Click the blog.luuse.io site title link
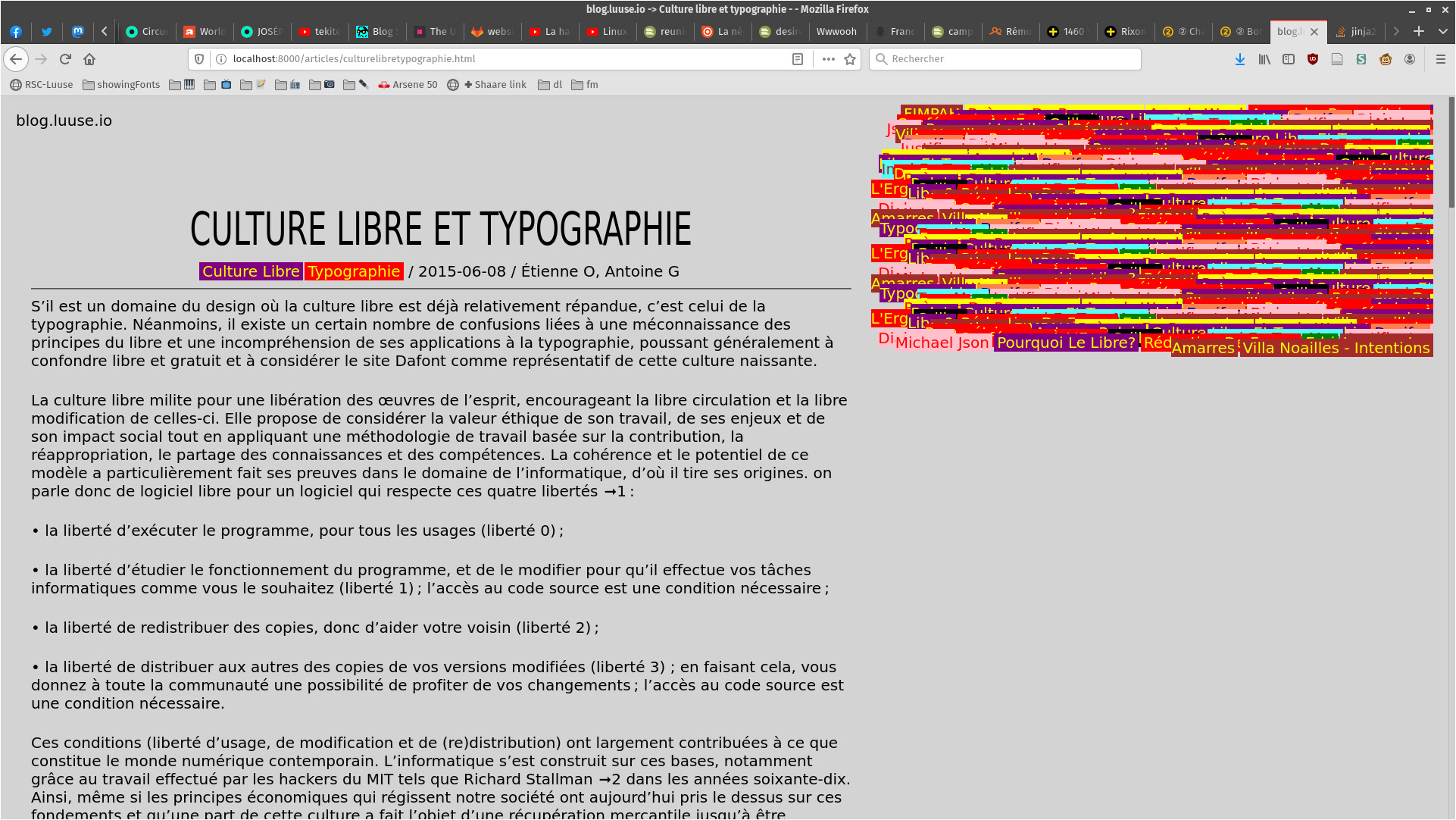Screen dimensions: 1456x820 (64, 120)
